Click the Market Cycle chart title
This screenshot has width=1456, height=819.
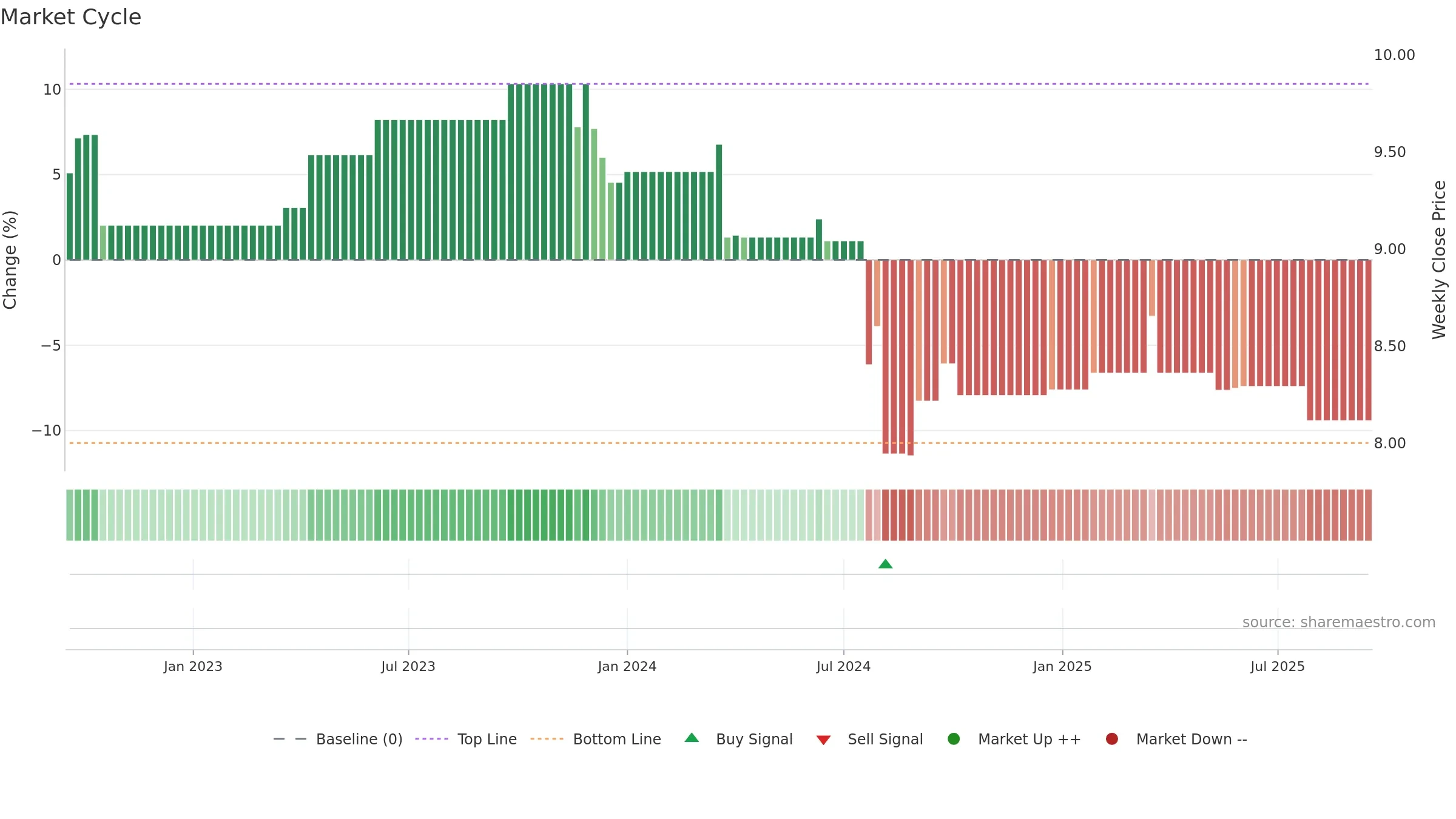pos(71,17)
